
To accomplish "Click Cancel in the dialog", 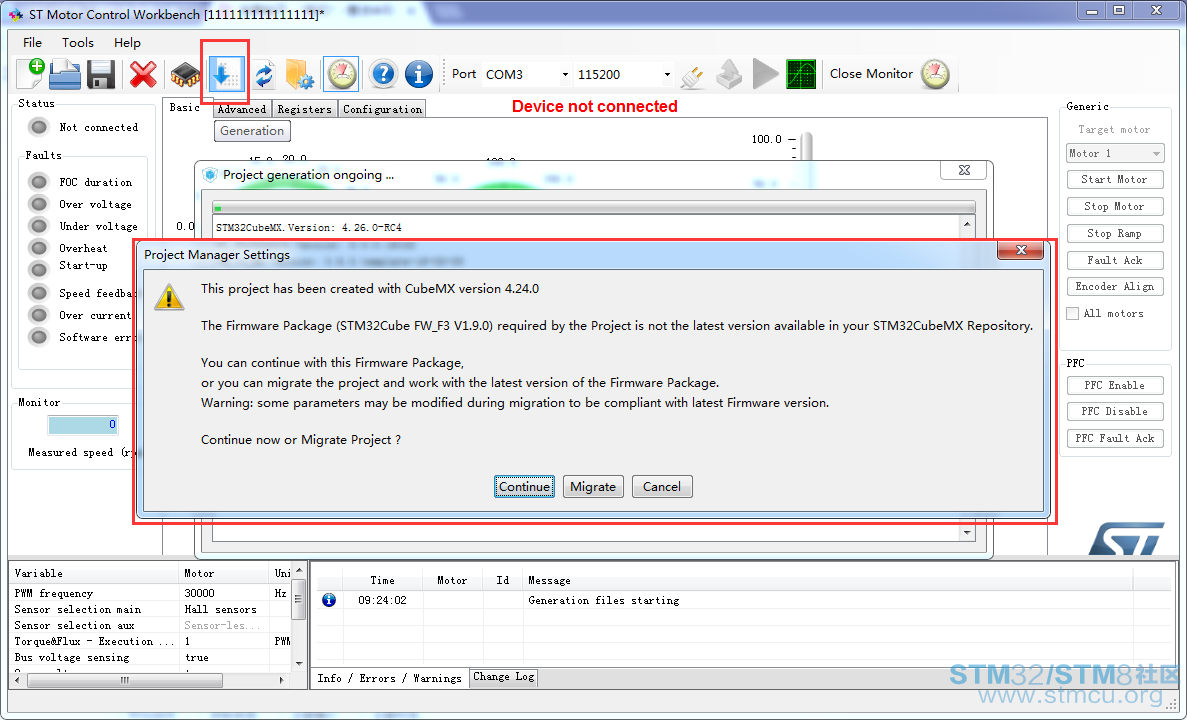I will click(x=662, y=487).
